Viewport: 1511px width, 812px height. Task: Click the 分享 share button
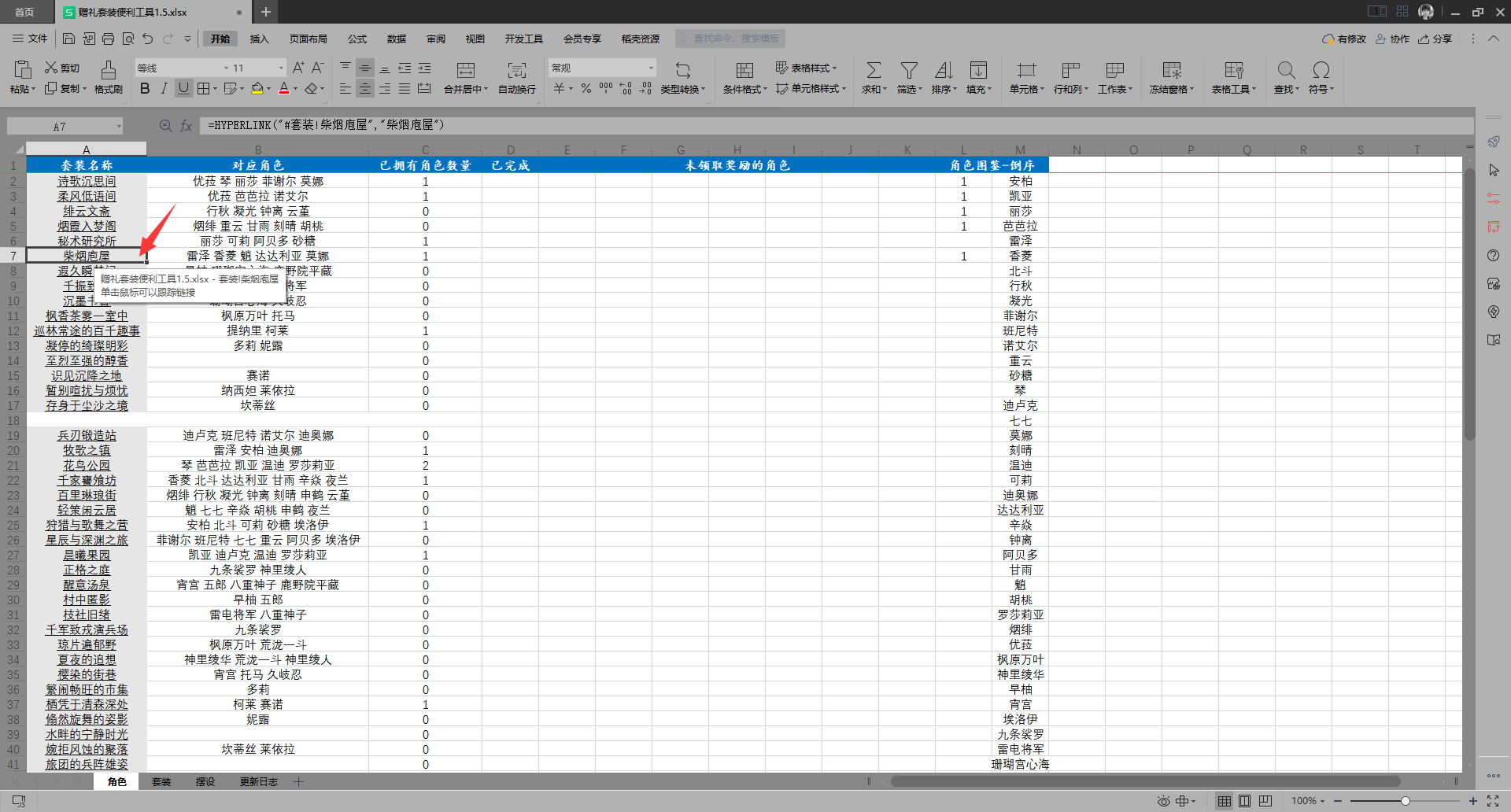click(x=1435, y=39)
